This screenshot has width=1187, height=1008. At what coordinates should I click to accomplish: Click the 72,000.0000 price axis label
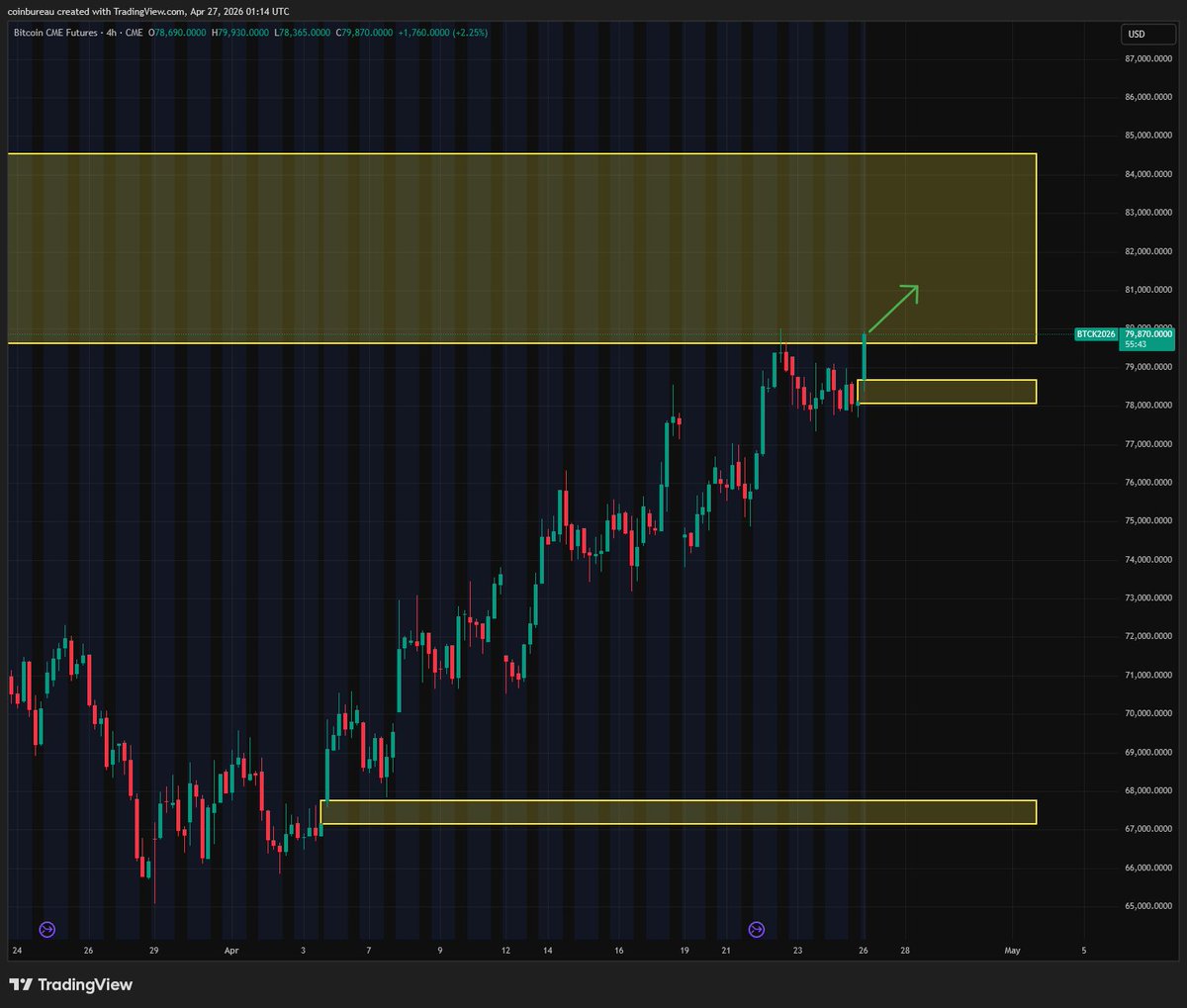[1148, 637]
